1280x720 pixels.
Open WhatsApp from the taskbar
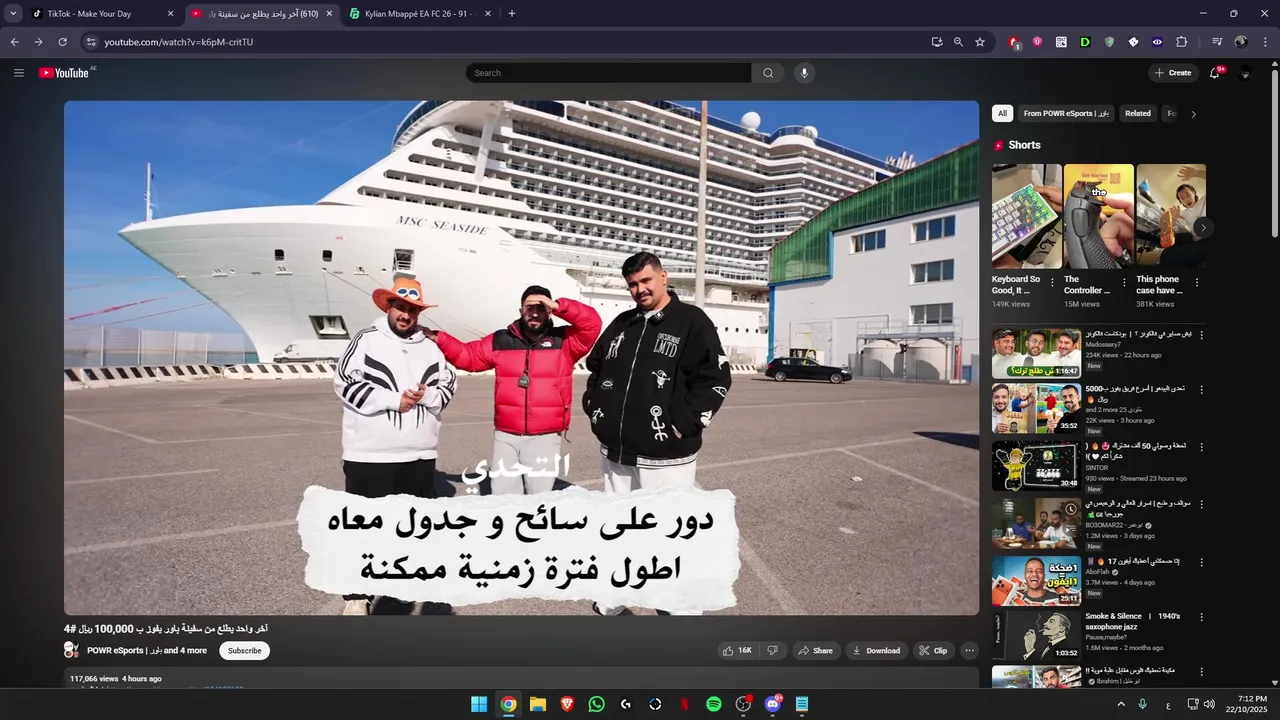click(597, 704)
